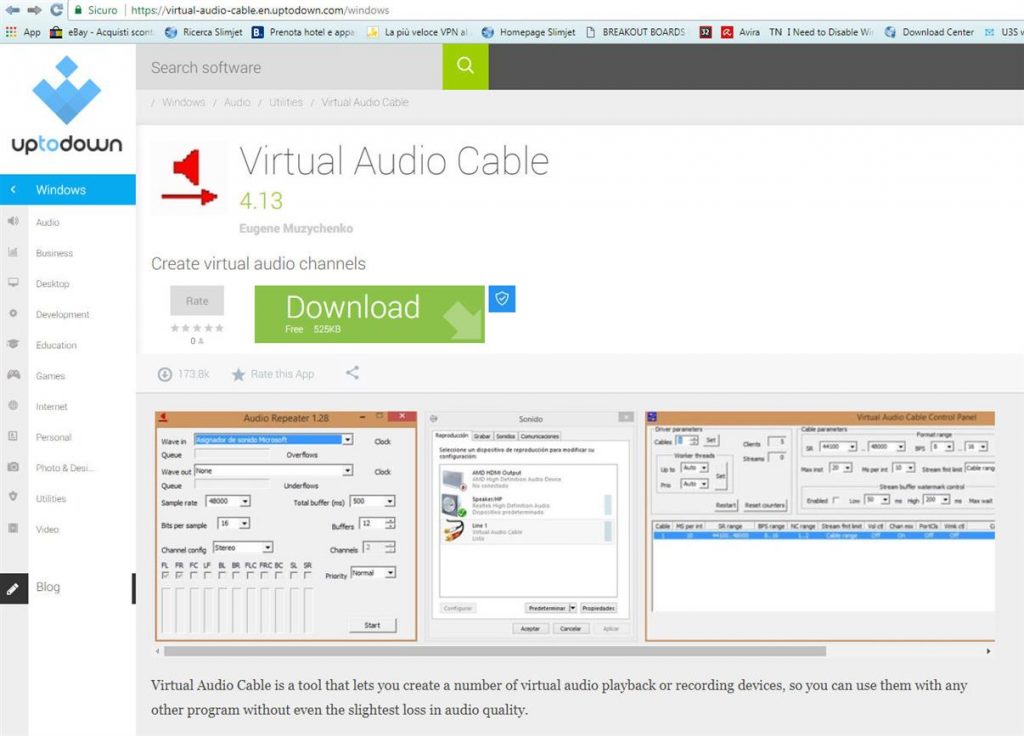
Task: Collapse the Windows platform header in sidebar
Action: (x=68, y=189)
